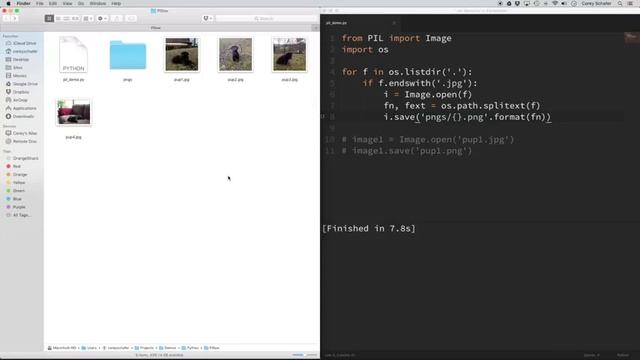Screen dimensions: 640x360
Task: Open Google Drive in the sidebar
Action: point(22,84)
